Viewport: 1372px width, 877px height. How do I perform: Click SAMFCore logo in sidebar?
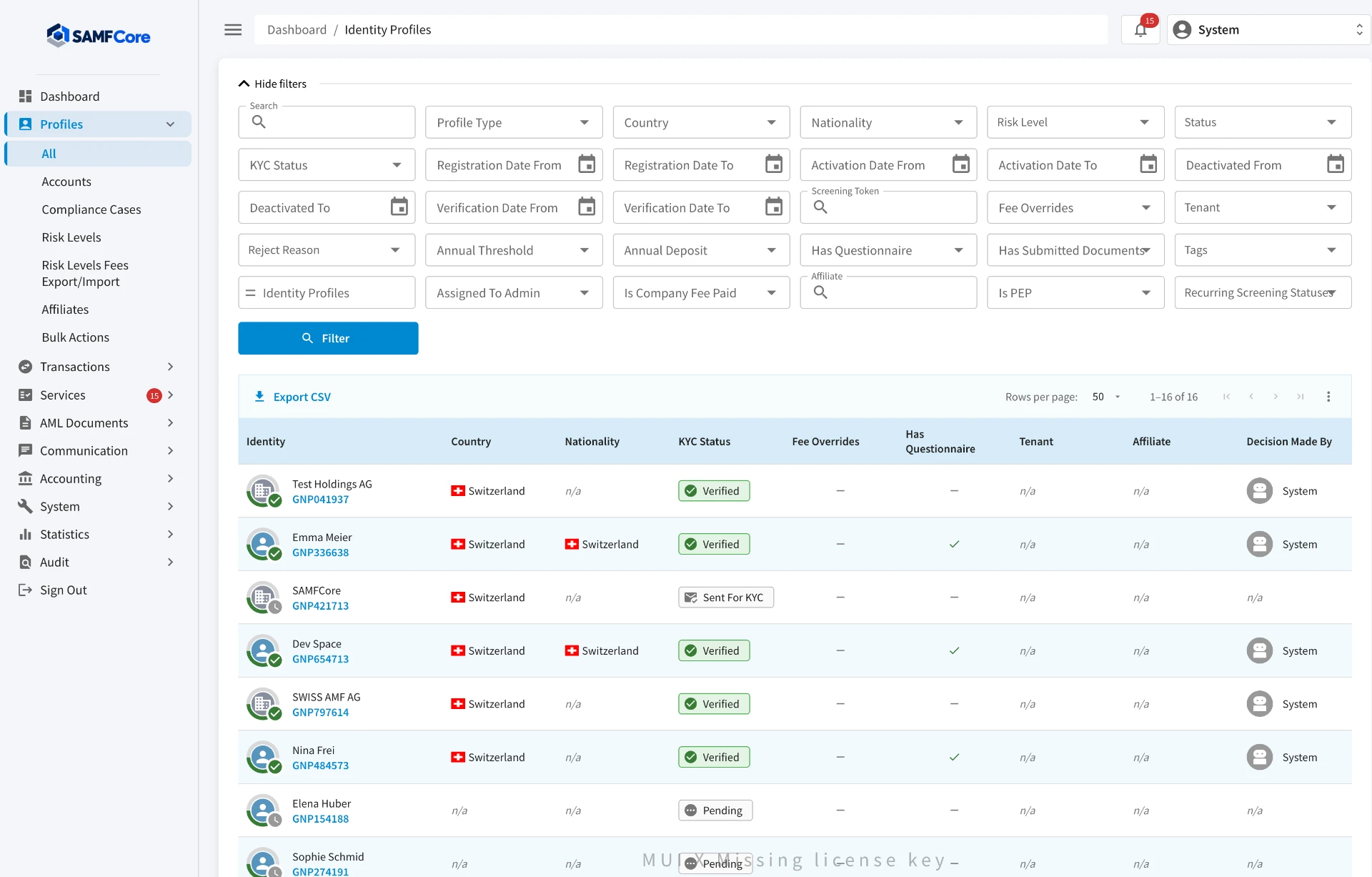(x=99, y=36)
